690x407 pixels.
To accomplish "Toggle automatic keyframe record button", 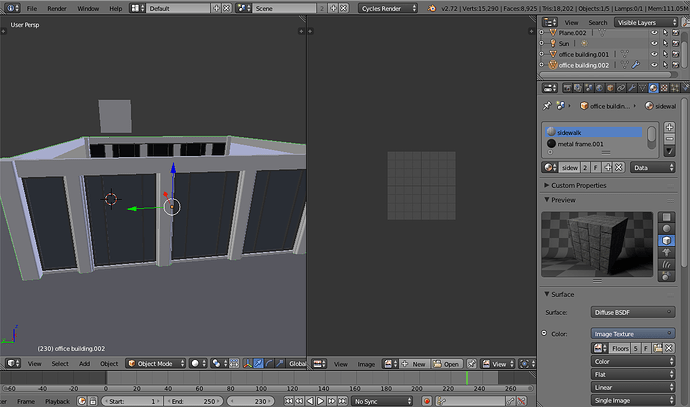I will pyautogui.click(x=426, y=401).
